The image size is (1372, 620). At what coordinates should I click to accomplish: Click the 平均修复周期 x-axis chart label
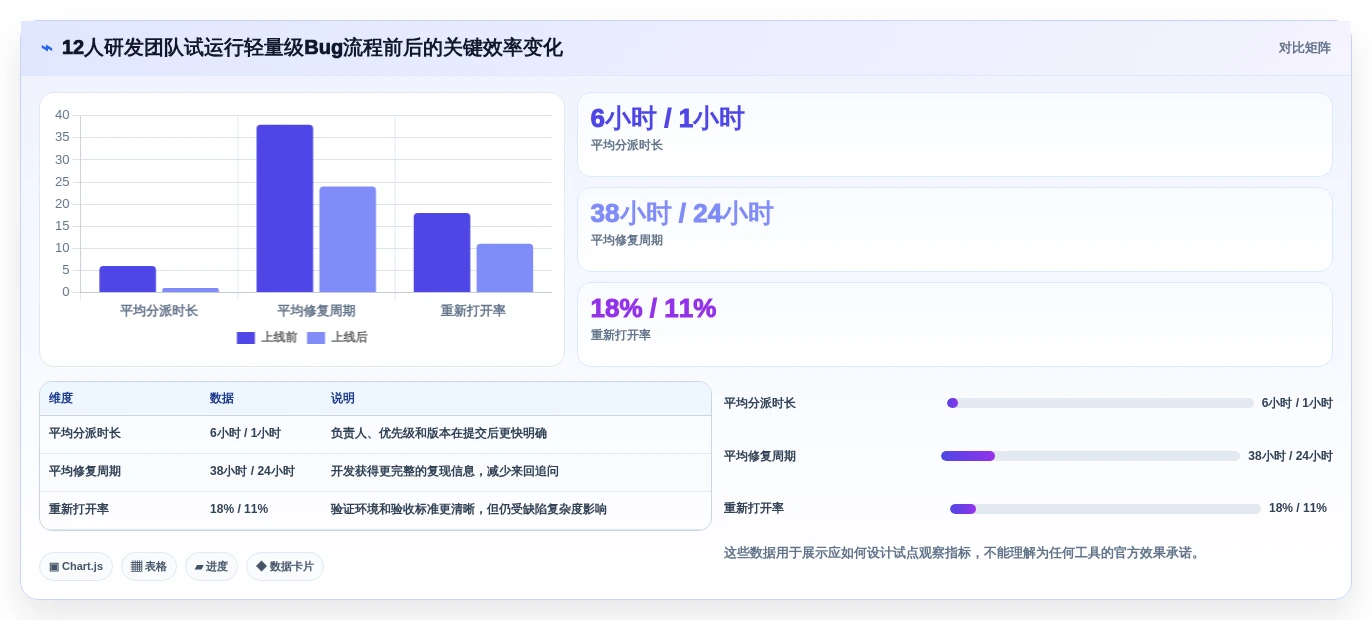(316, 311)
